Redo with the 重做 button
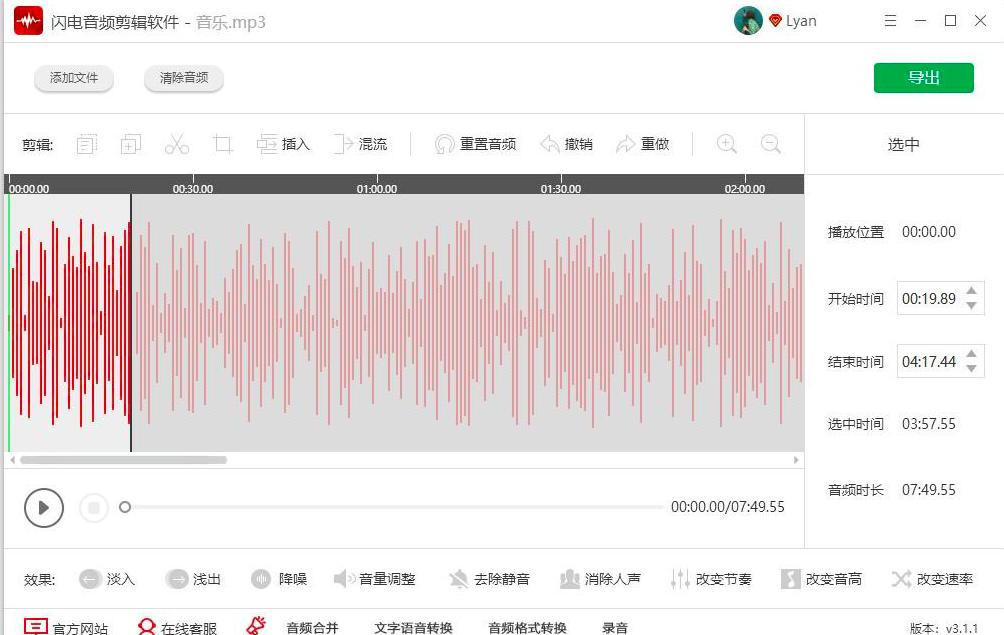1004x635 pixels. coord(643,144)
